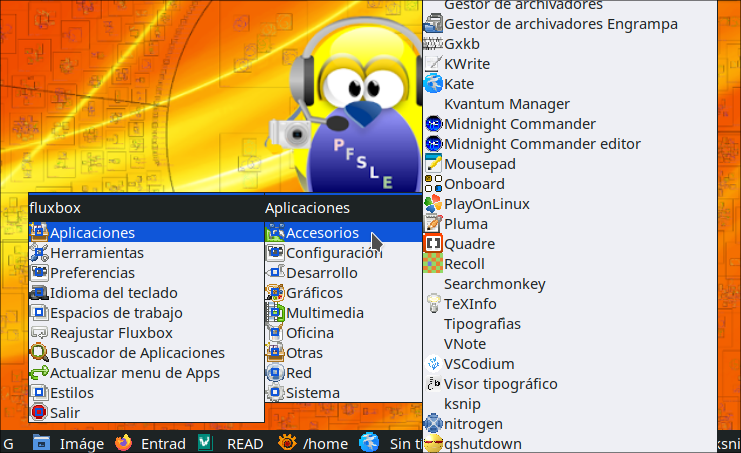Click the Quadre icon
The height and width of the screenshot is (453, 741).
[x=433, y=243]
